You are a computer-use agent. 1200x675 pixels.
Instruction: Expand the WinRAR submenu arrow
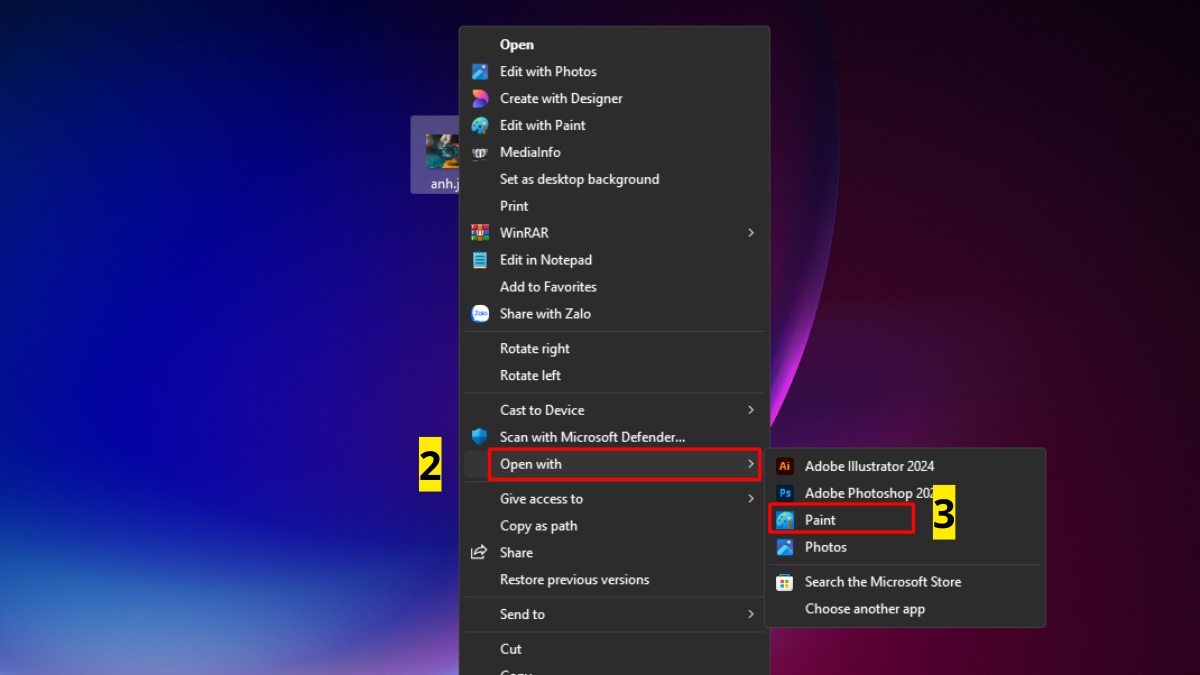coord(751,232)
